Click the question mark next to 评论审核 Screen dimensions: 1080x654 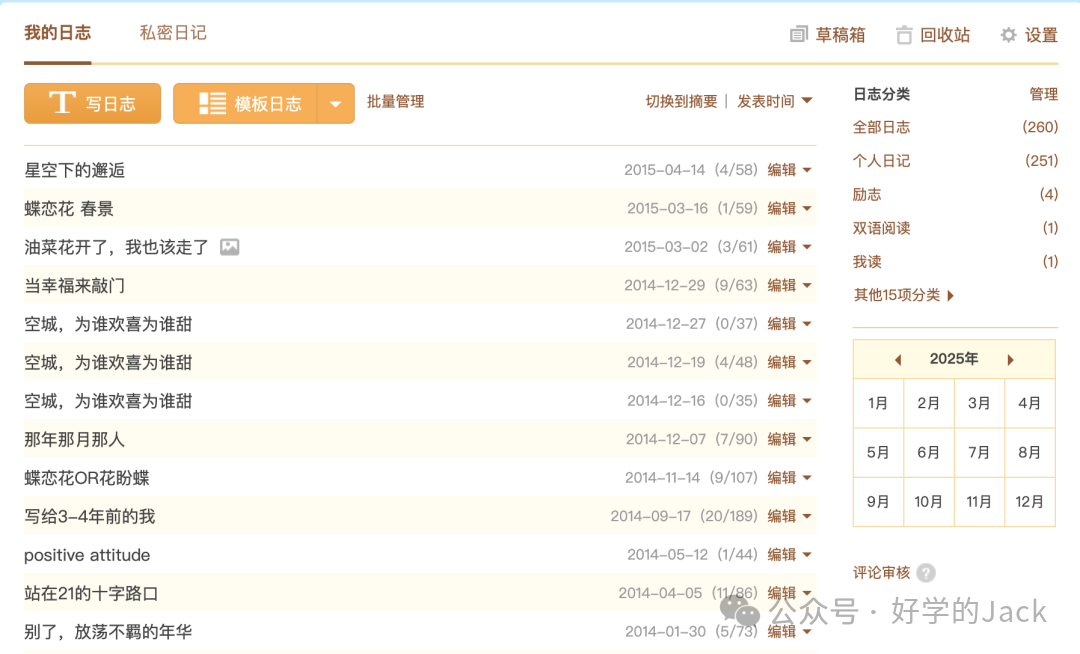926,573
